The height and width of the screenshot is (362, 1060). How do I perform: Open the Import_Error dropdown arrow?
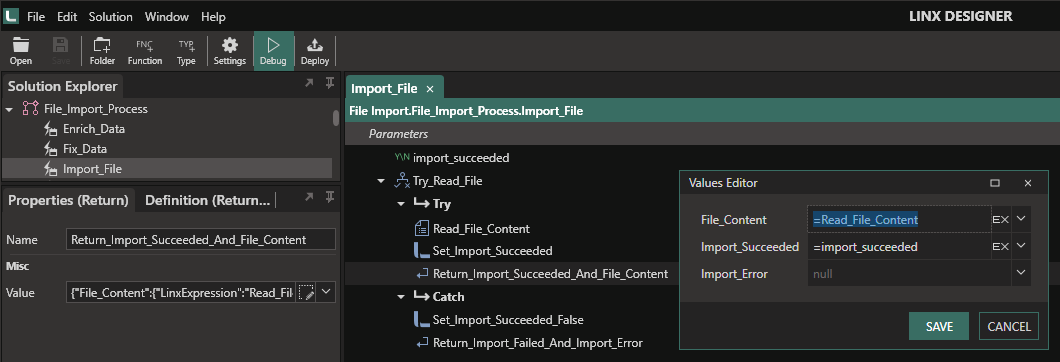coord(1021,274)
